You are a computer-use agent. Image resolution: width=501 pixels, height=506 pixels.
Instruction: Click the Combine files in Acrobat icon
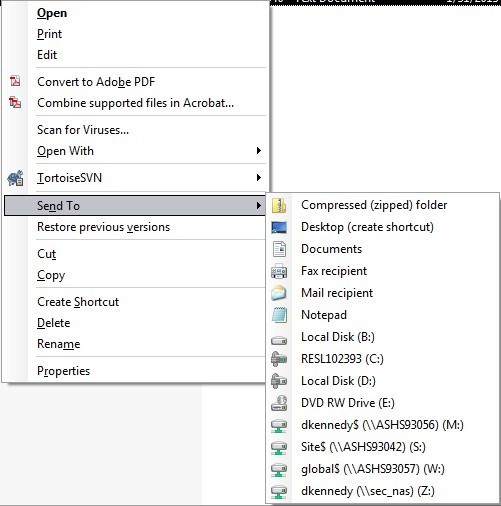tap(15, 102)
